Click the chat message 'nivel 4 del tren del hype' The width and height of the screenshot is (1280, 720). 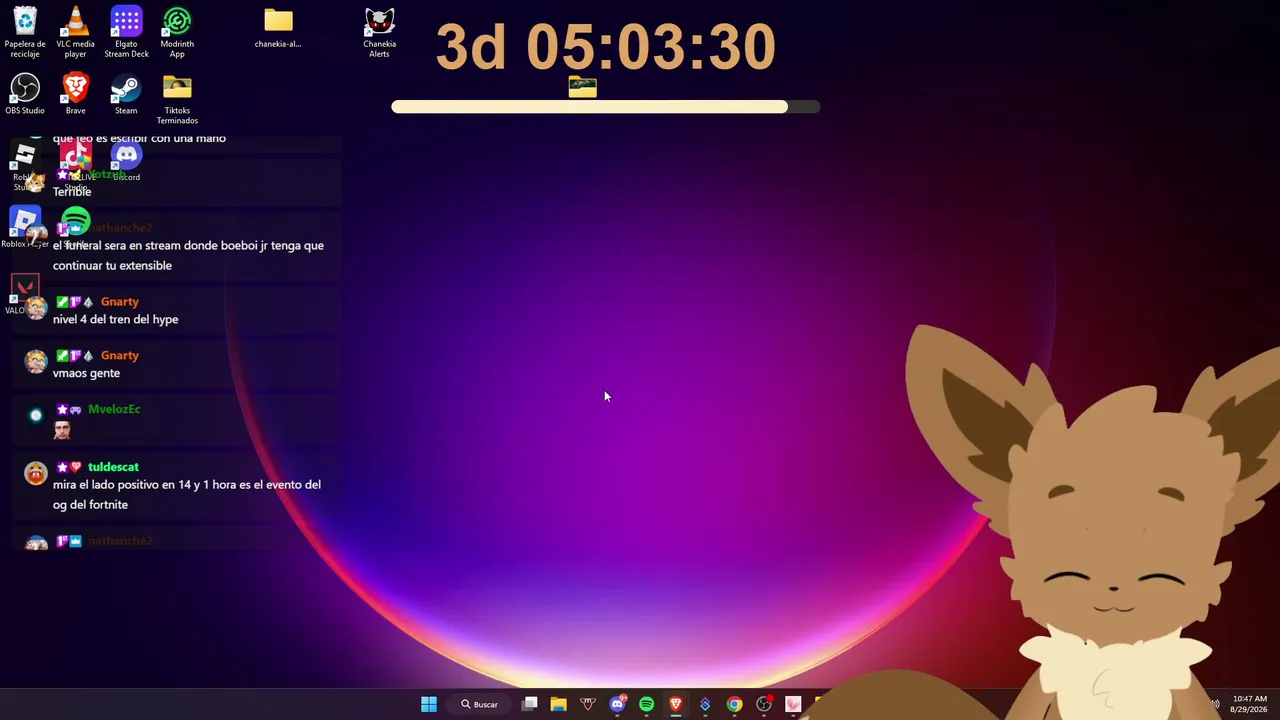pyautogui.click(x=116, y=319)
